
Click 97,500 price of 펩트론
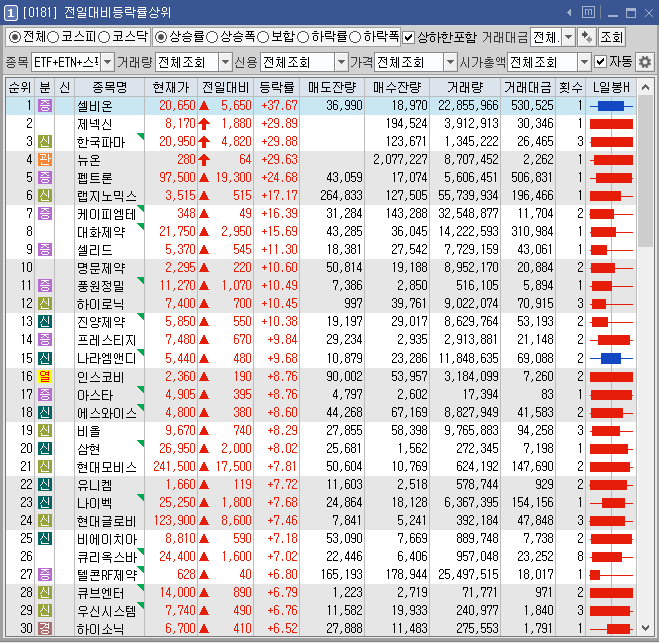[x=177, y=178]
